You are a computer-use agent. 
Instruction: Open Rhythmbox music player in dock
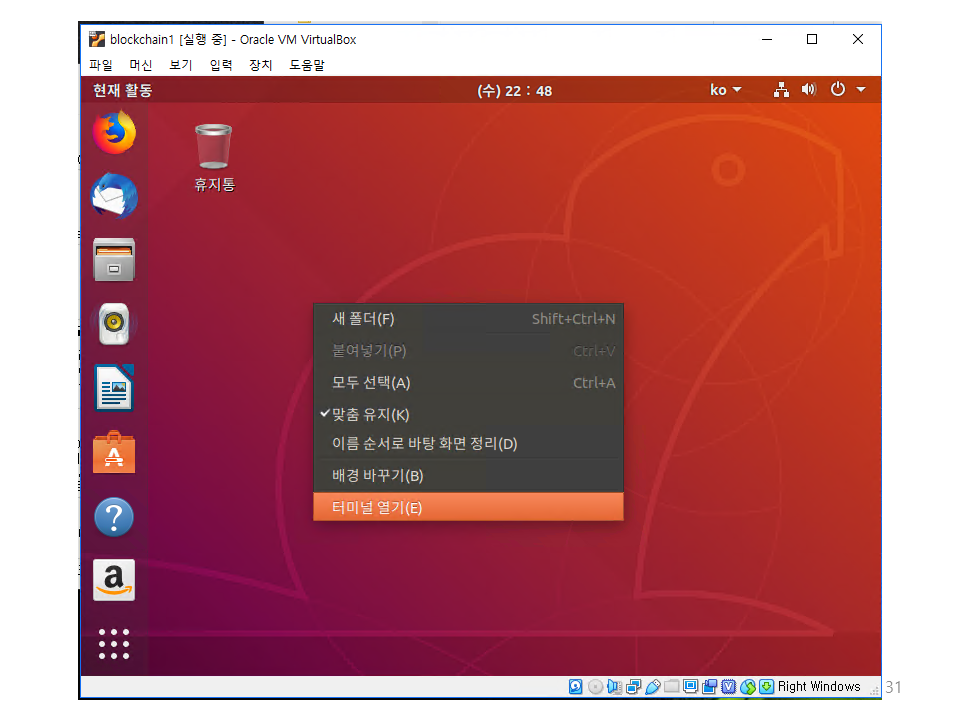114,324
